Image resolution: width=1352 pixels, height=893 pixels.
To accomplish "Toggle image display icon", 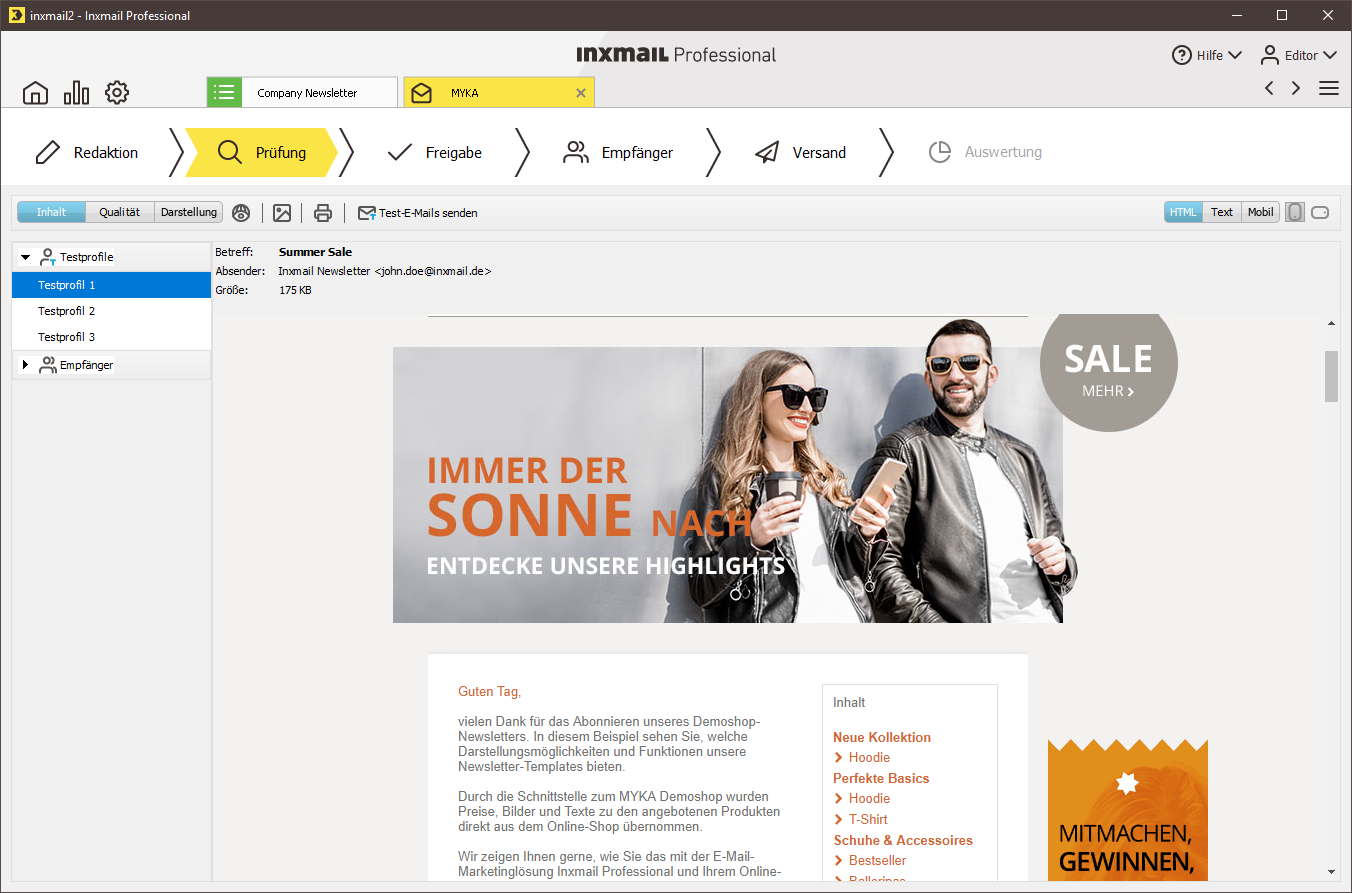I will pyautogui.click(x=282, y=212).
